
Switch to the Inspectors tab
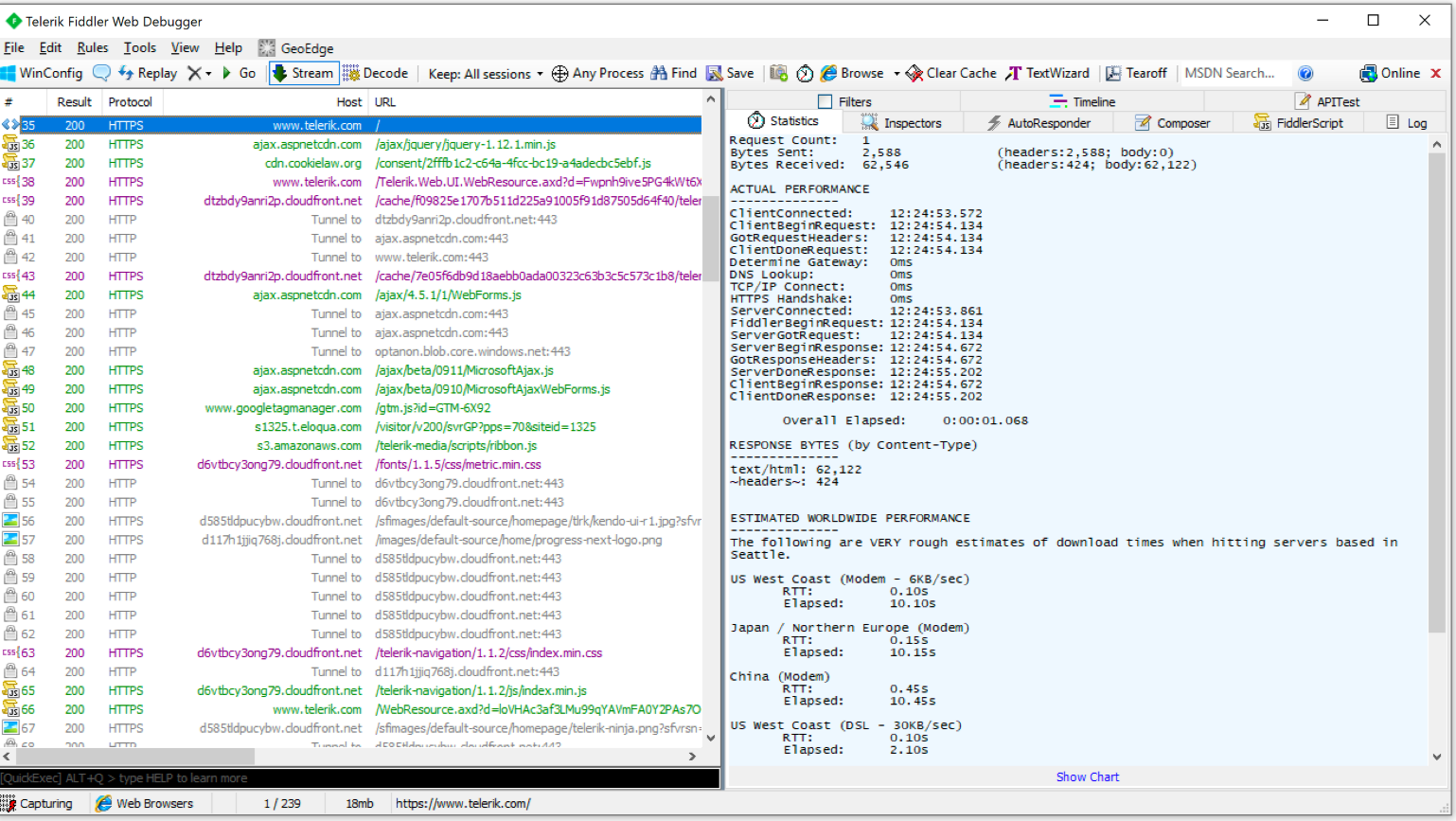click(901, 123)
